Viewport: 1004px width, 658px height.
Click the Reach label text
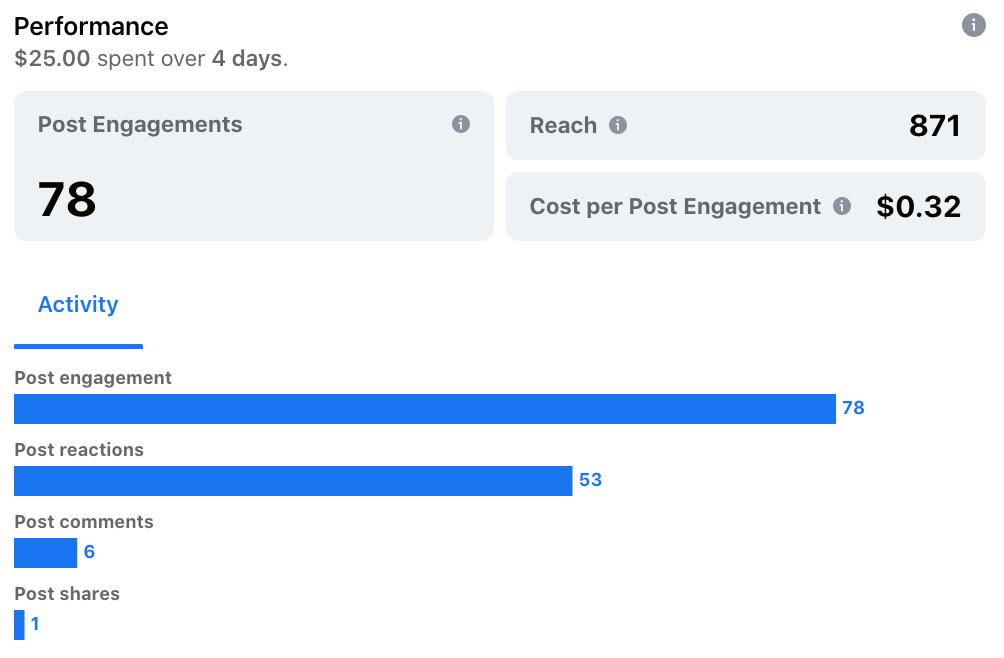coord(563,126)
